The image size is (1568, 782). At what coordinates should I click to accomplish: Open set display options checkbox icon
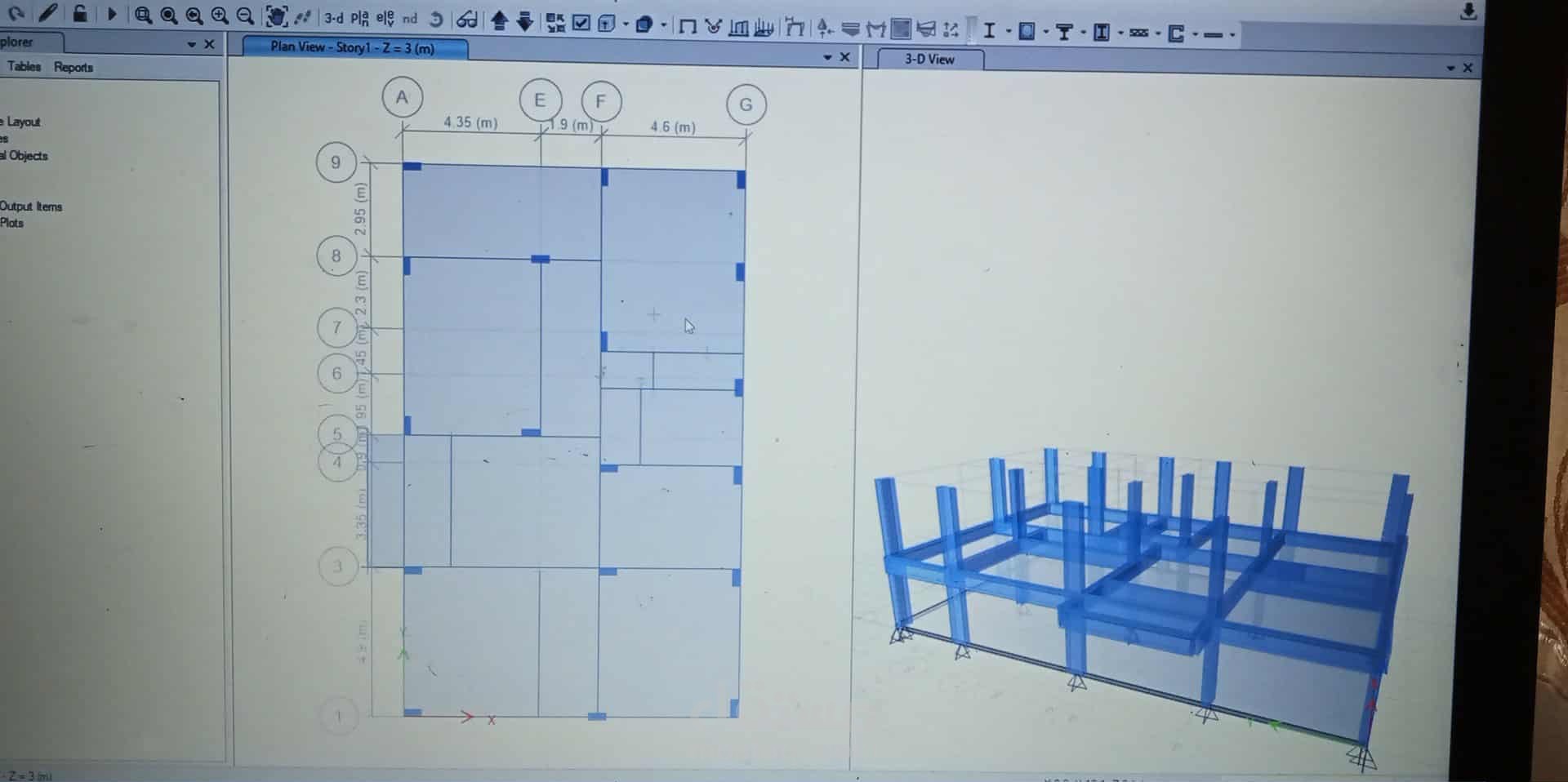tap(581, 22)
